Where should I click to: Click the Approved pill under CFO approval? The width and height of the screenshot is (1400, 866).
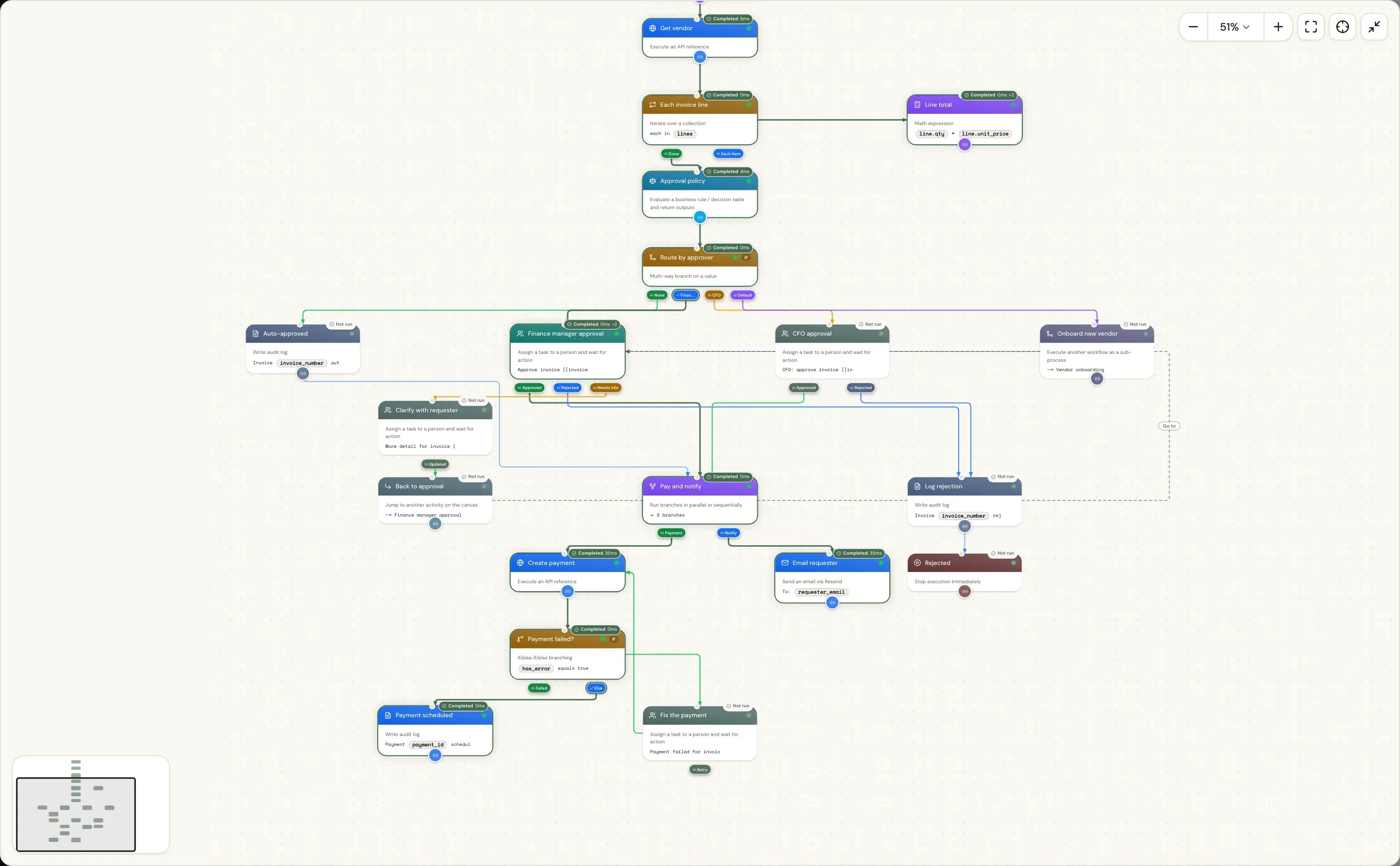[804, 388]
